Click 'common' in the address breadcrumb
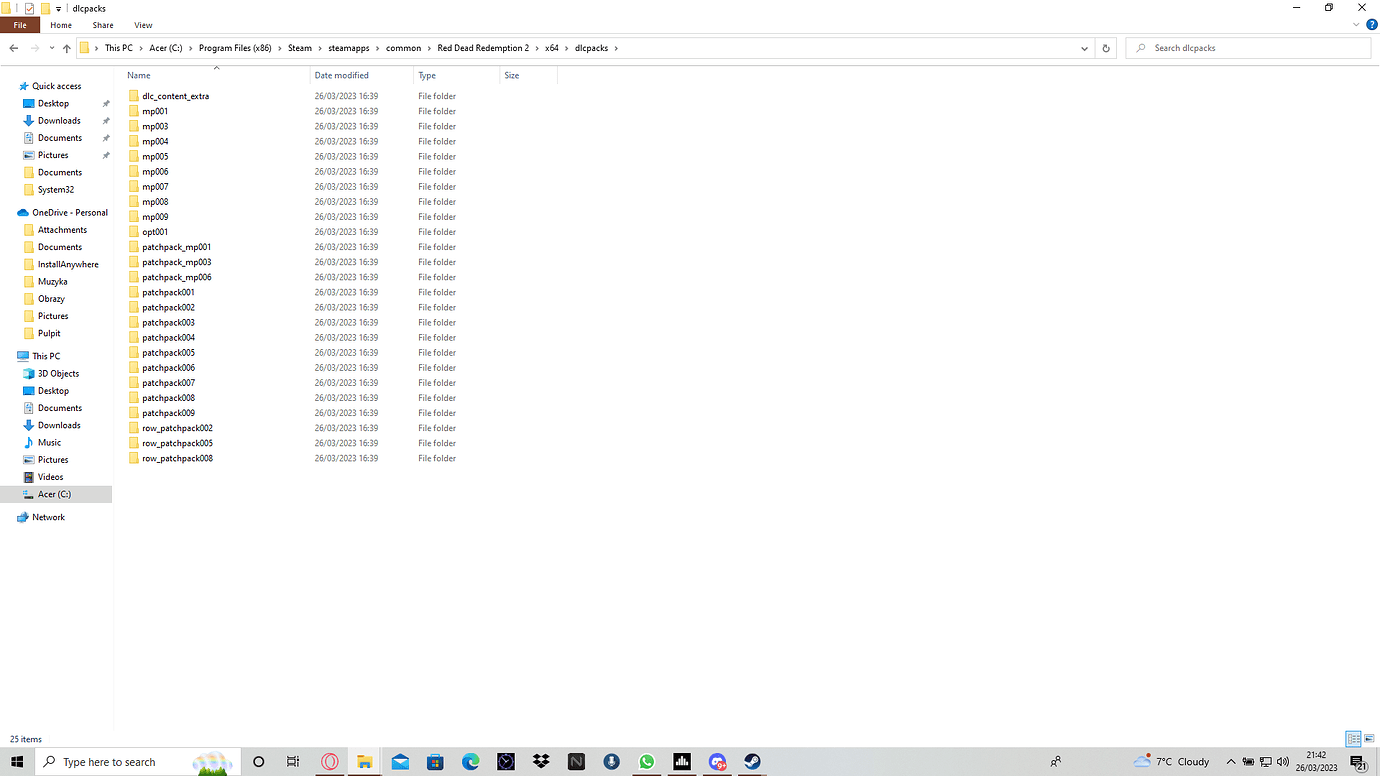Viewport: 1380px width, 776px height. tap(404, 48)
